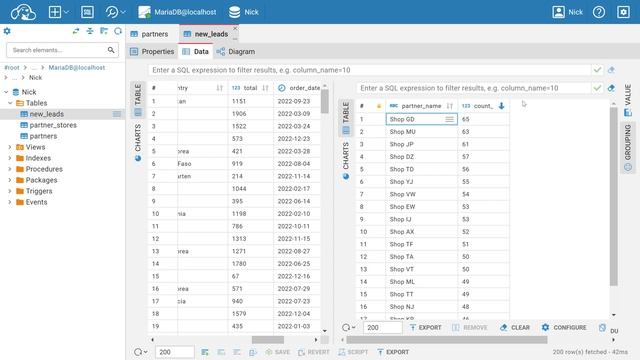Select the Nick database selector in top bar
The height and width of the screenshot is (360, 640).
tap(244, 12)
